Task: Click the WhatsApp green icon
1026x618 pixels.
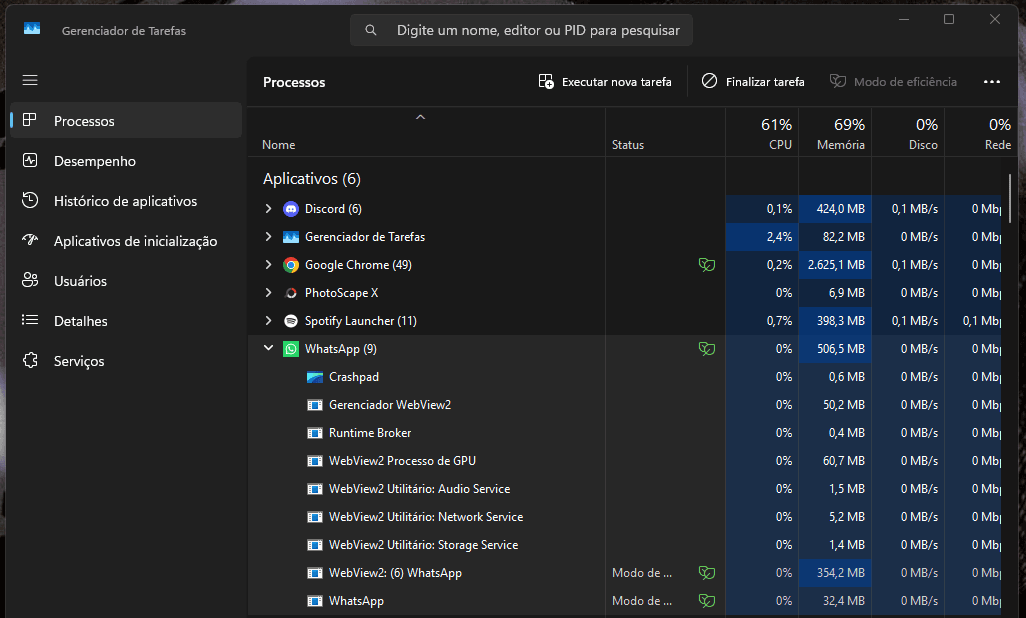Action: click(x=291, y=349)
